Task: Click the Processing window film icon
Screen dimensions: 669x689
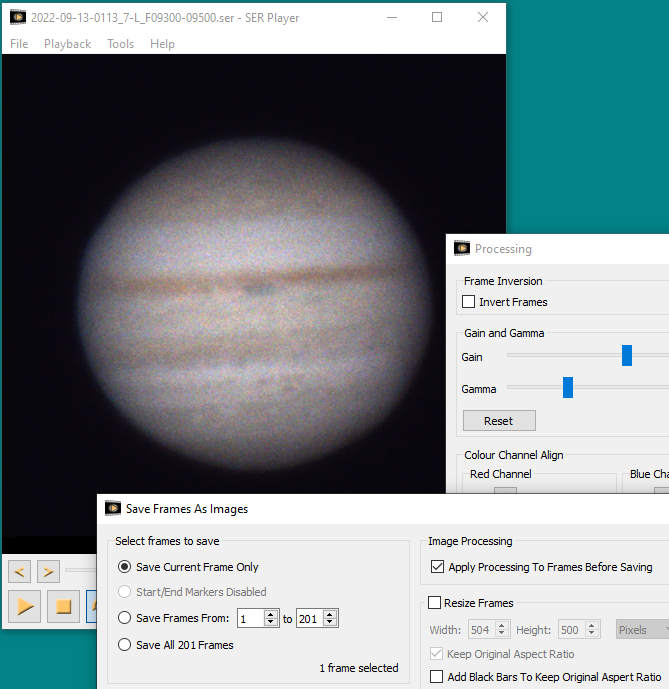Action: (x=461, y=248)
